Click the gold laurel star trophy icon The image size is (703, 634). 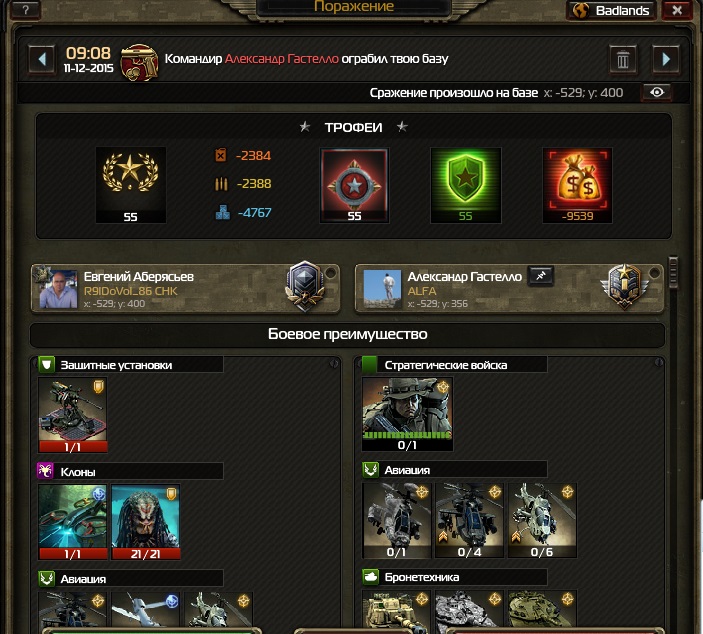[x=130, y=185]
